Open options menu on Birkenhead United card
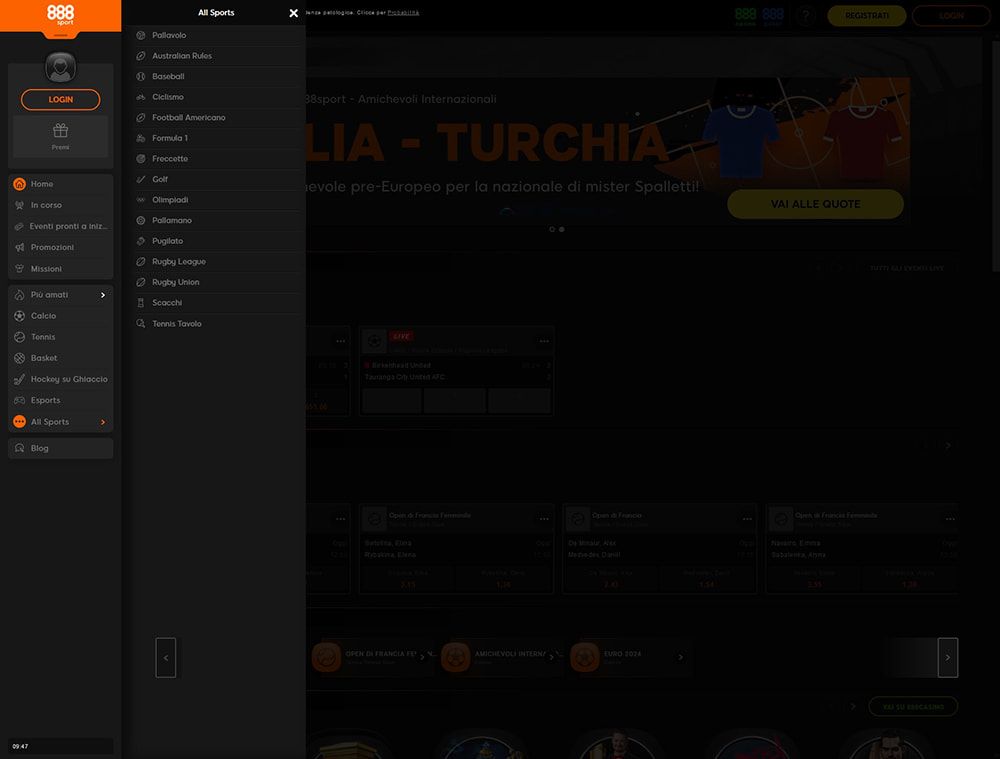Screen dimensions: 1000x759 click(x=544, y=341)
